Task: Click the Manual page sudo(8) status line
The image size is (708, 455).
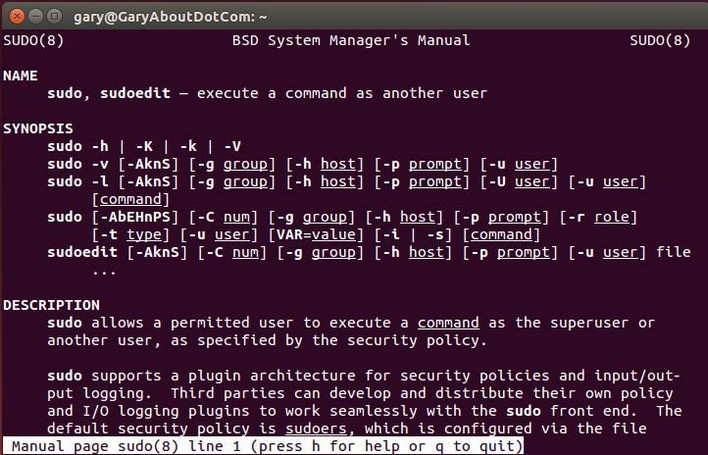Action: 263,446
